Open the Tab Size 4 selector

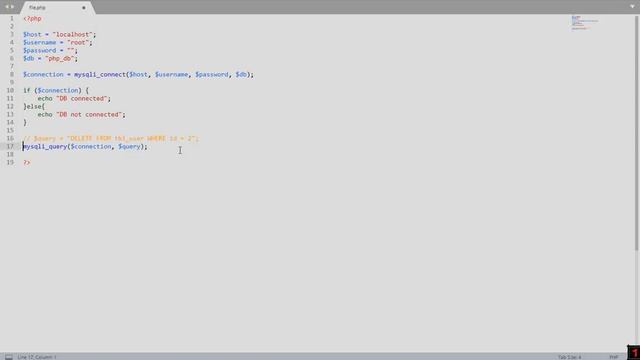(569, 357)
